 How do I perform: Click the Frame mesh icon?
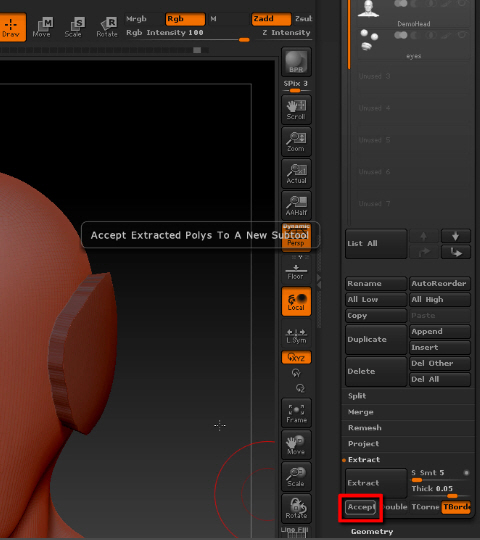pos(296,413)
